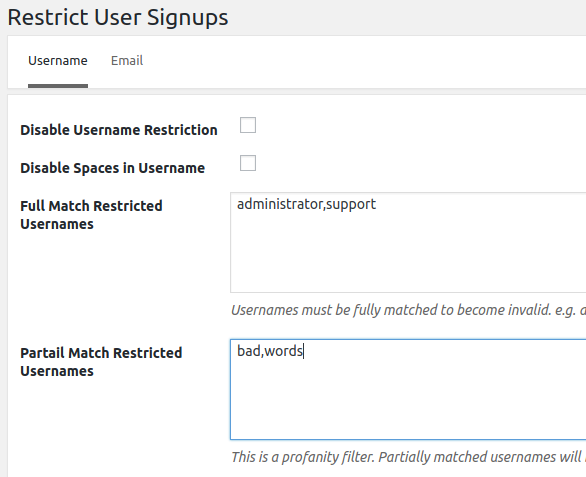
Task: Click blank tab bar area right of Email
Action: [364, 62]
